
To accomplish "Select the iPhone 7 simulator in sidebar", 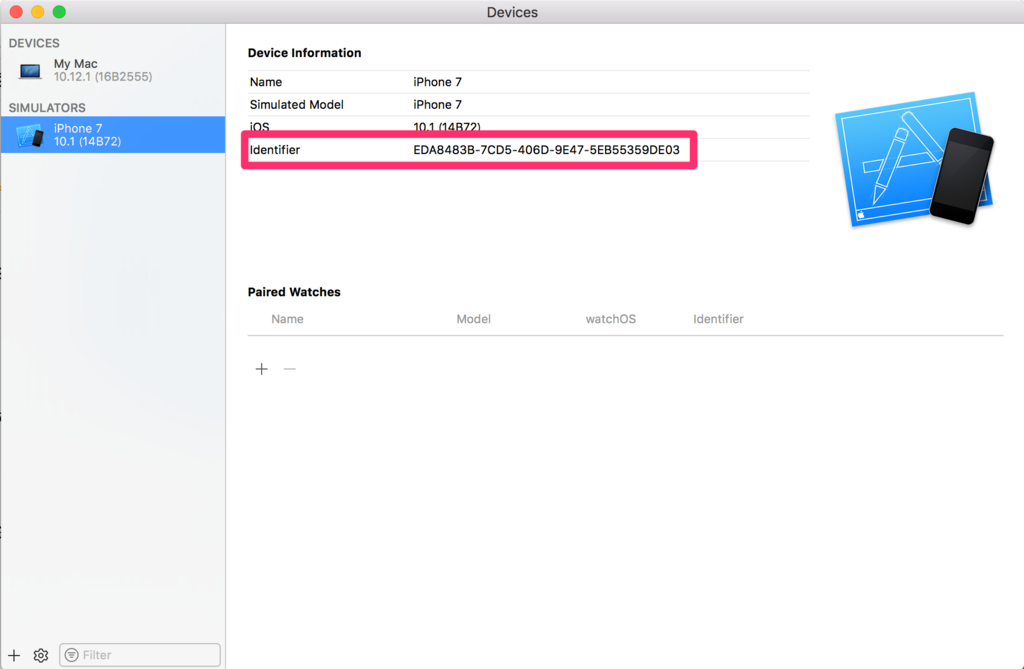I will click(113, 135).
